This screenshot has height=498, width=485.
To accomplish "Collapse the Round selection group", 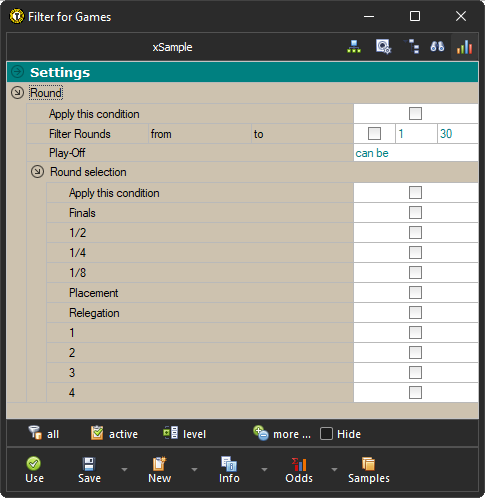I will pos(37,172).
